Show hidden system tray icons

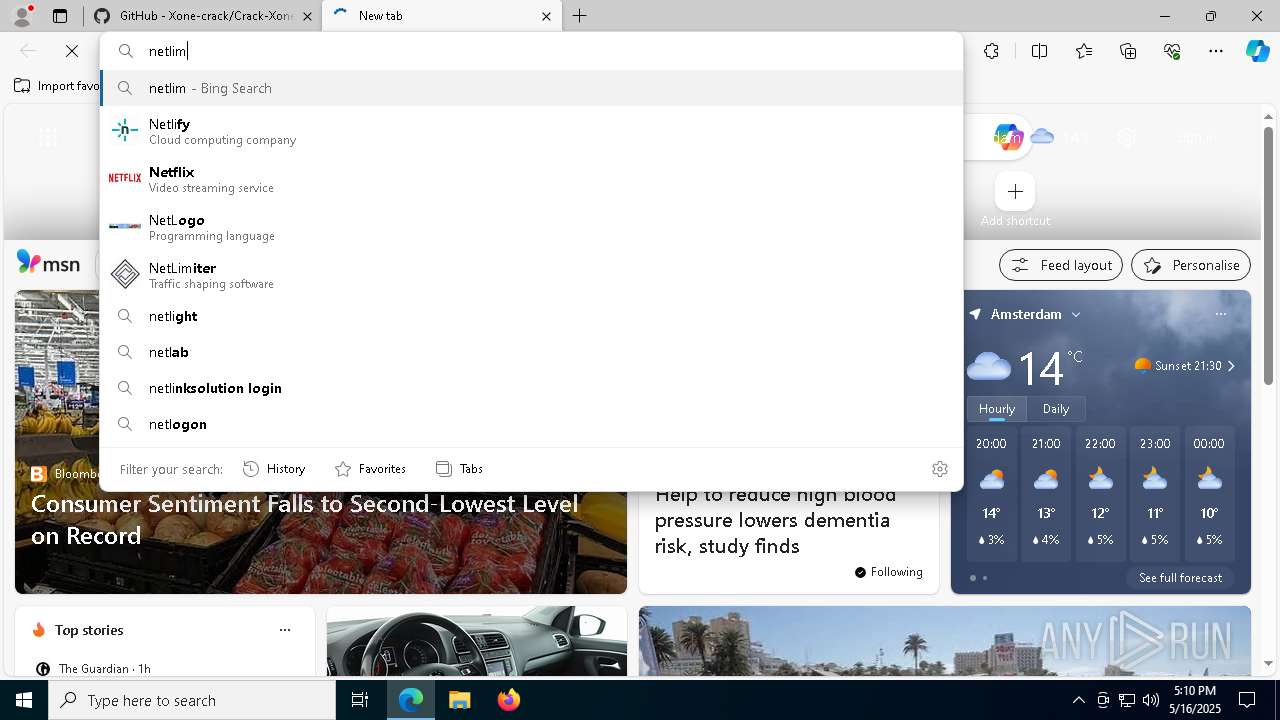1078,700
